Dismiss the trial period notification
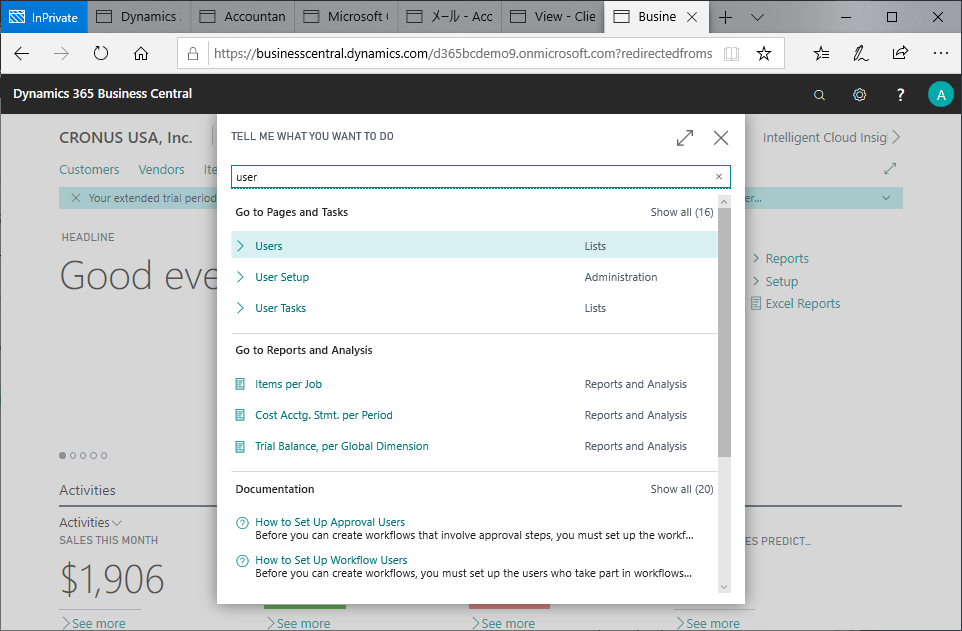 coord(75,198)
